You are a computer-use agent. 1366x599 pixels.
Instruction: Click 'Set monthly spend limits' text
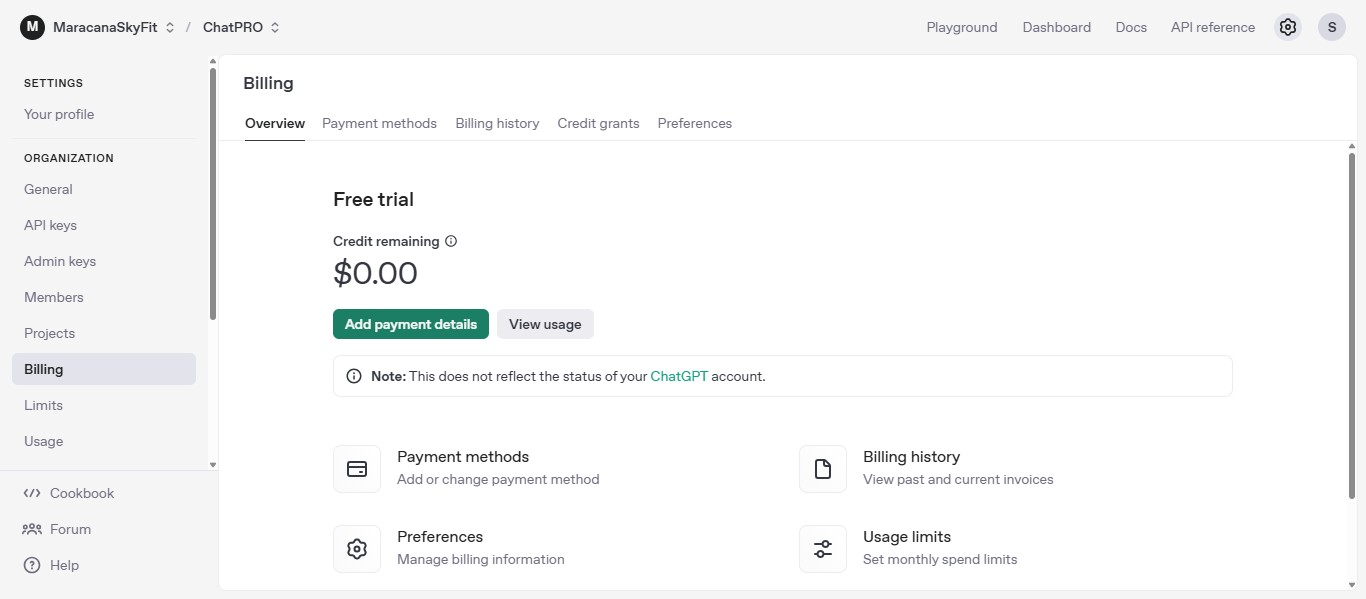940,559
